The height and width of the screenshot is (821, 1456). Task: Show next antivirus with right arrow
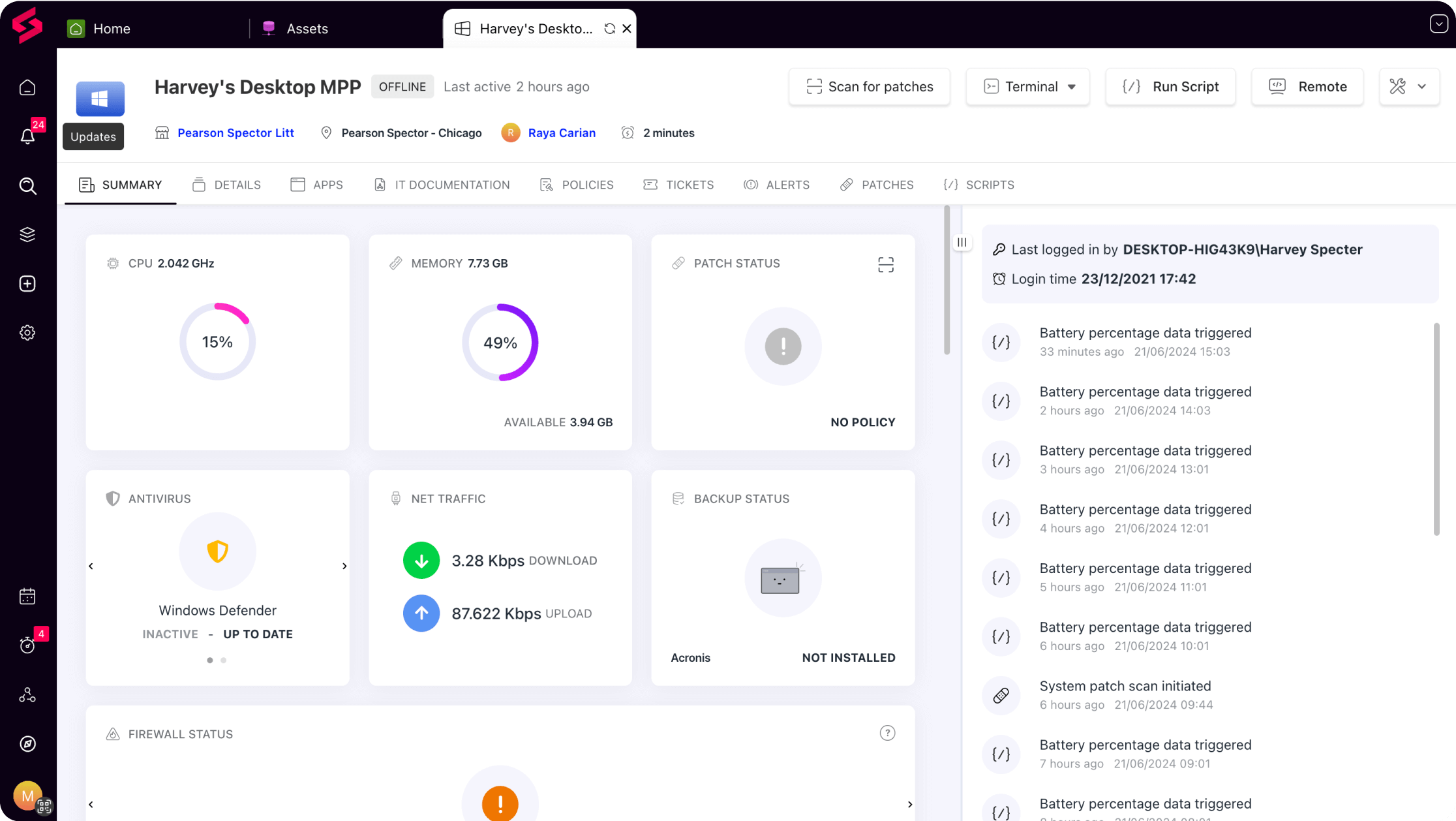[344, 566]
